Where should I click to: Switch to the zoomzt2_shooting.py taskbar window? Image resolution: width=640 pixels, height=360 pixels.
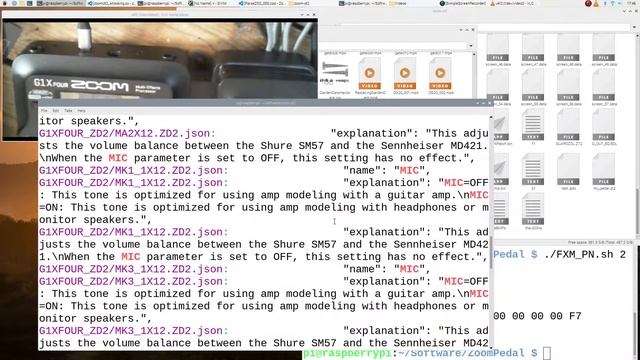tap(111, 3)
